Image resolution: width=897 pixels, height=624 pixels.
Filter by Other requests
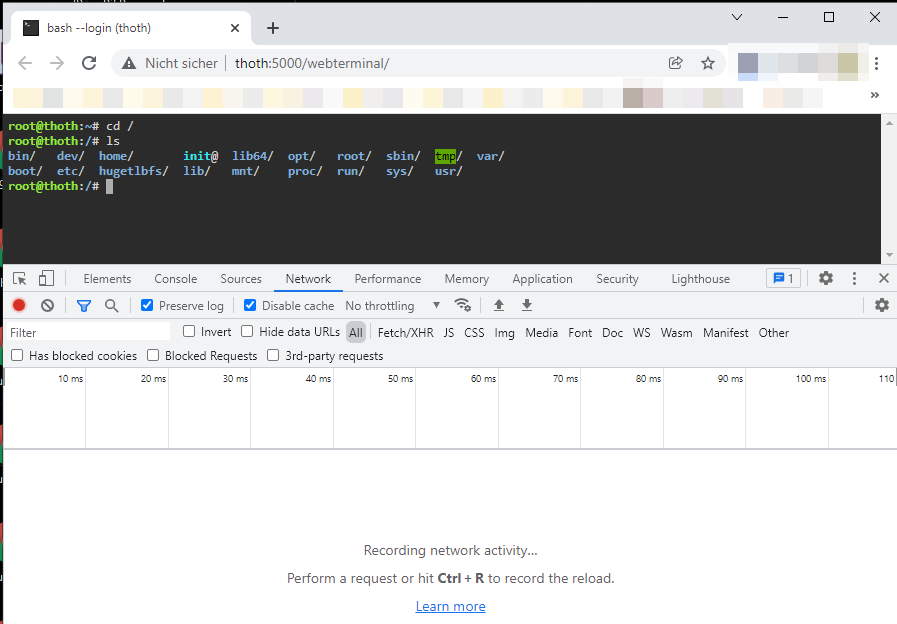point(773,332)
